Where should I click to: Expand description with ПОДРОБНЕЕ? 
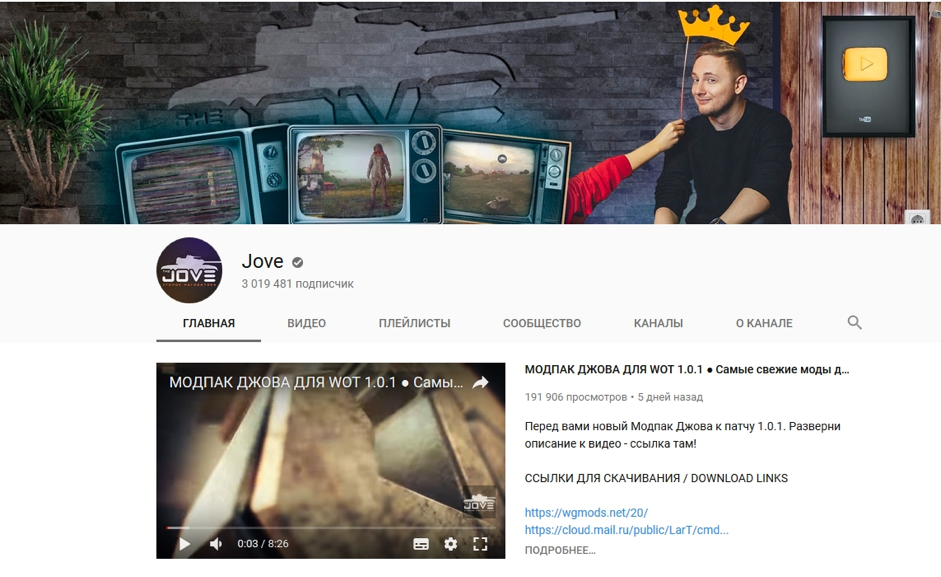click(x=560, y=550)
